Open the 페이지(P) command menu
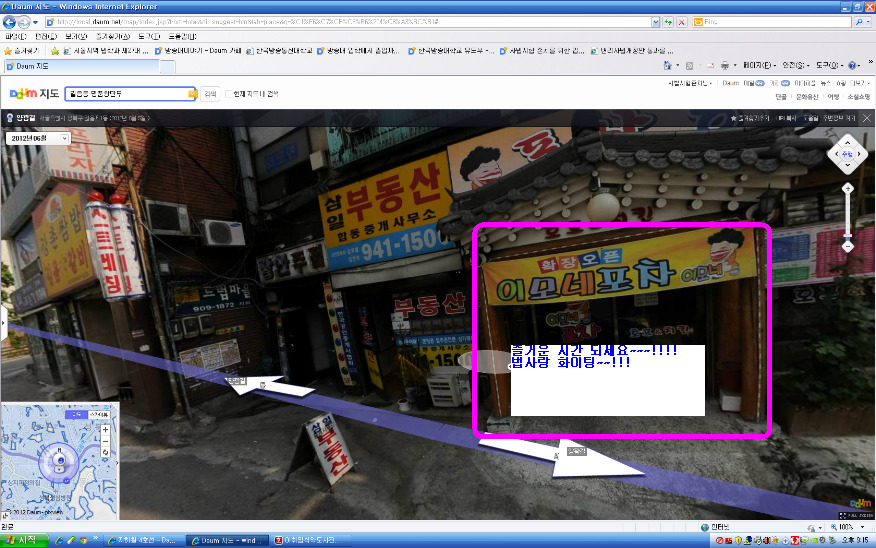This screenshot has height=548, width=876. (759, 66)
